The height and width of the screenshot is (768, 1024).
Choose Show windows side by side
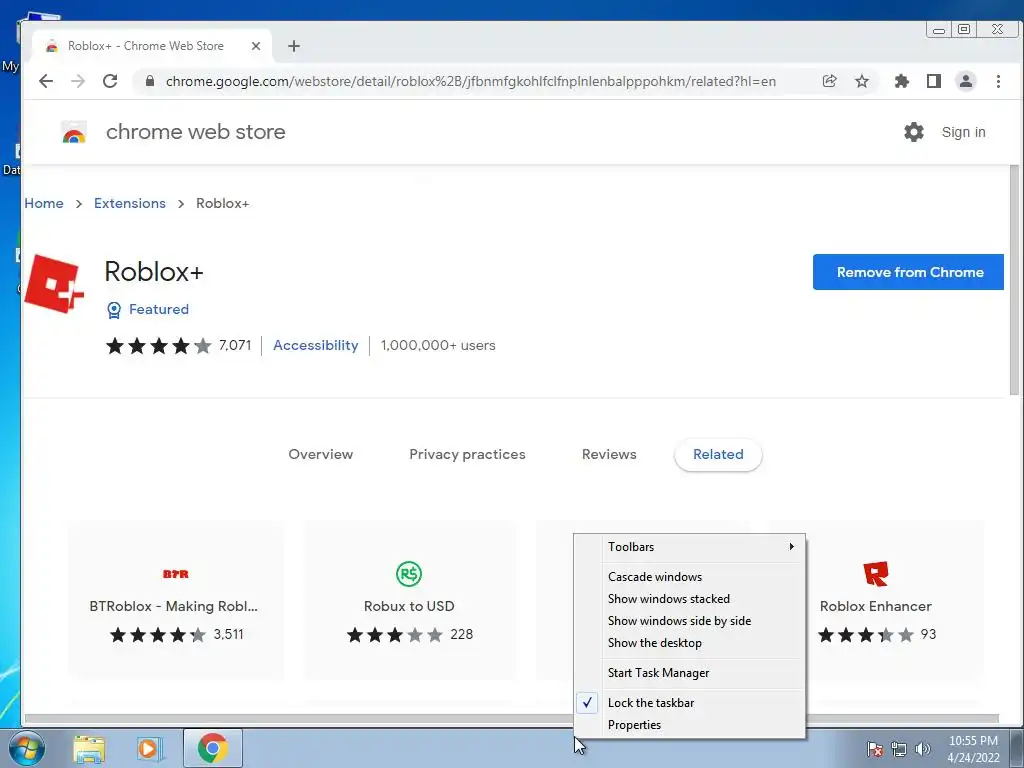click(x=690, y=621)
